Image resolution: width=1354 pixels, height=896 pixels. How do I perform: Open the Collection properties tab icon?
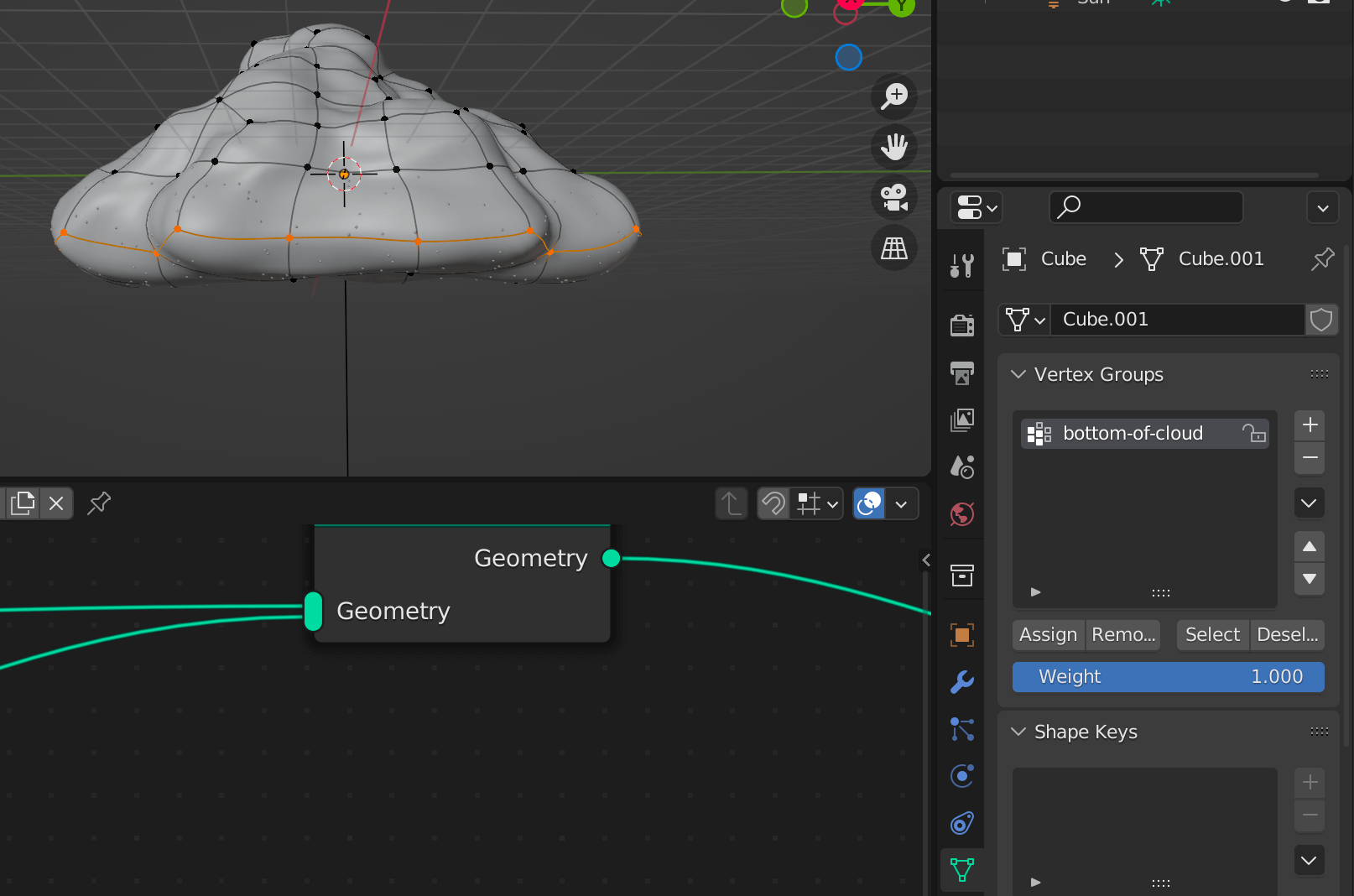pyautogui.click(x=962, y=575)
